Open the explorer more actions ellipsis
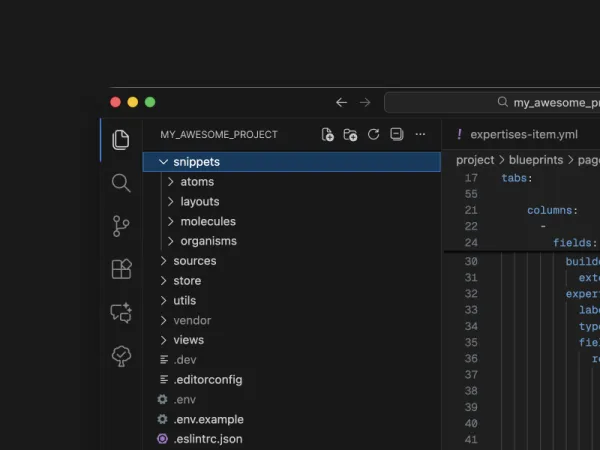This screenshot has width=600, height=450. pyautogui.click(x=420, y=134)
